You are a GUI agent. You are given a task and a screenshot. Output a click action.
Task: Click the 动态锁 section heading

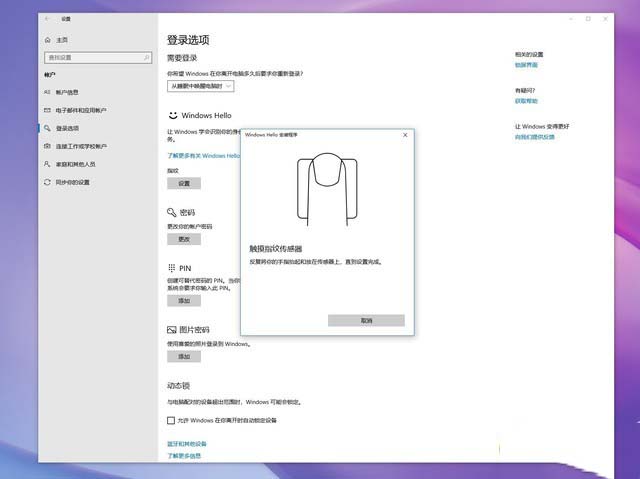click(x=178, y=386)
